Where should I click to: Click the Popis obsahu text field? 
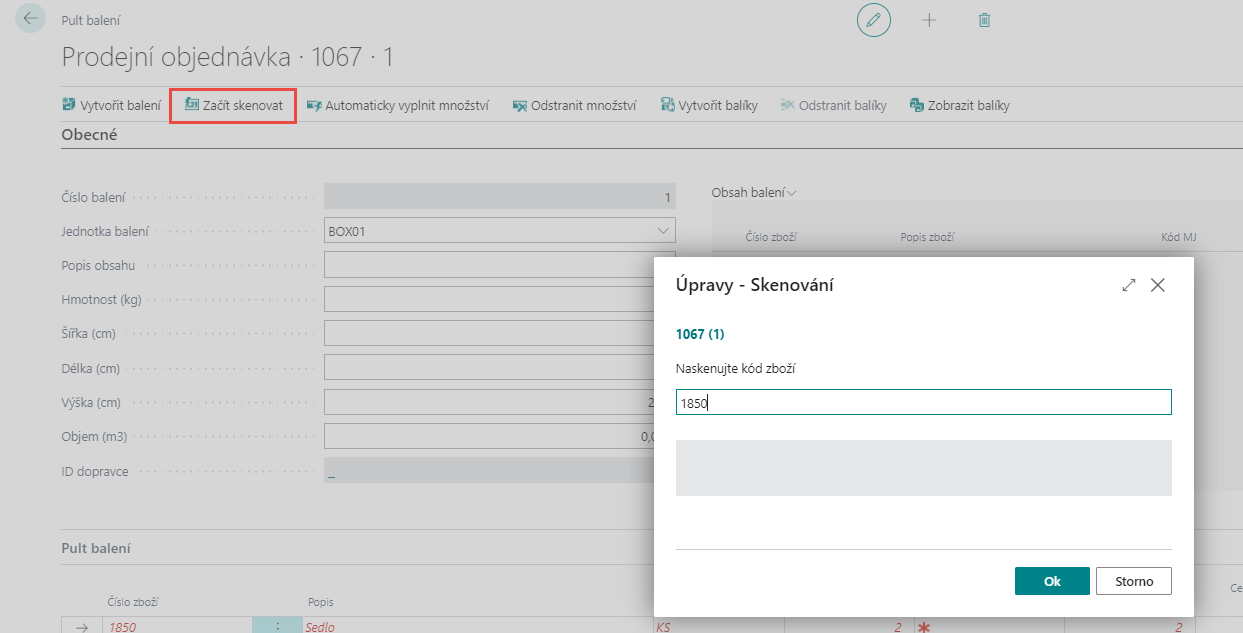pos(490,265)
